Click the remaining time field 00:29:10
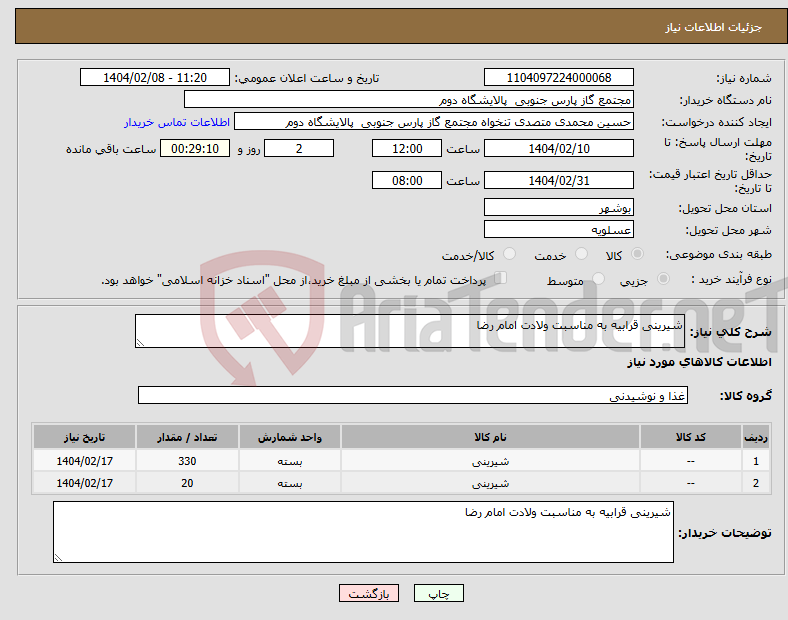Screen dimensions: 788x620 coord(195,148)
